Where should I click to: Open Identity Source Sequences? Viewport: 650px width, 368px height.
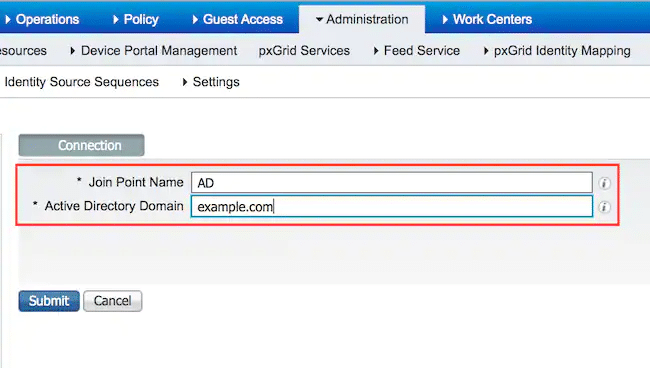(x=81, y=82)
